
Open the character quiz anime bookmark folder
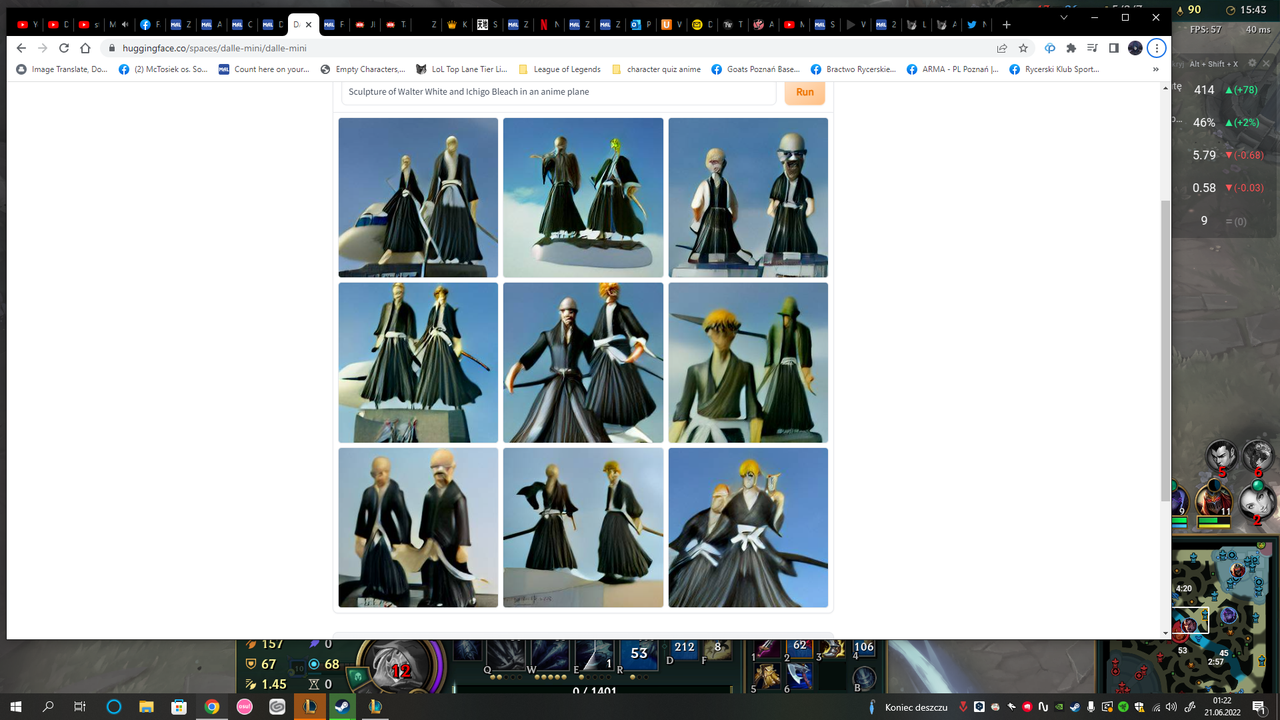pos(656,69)
